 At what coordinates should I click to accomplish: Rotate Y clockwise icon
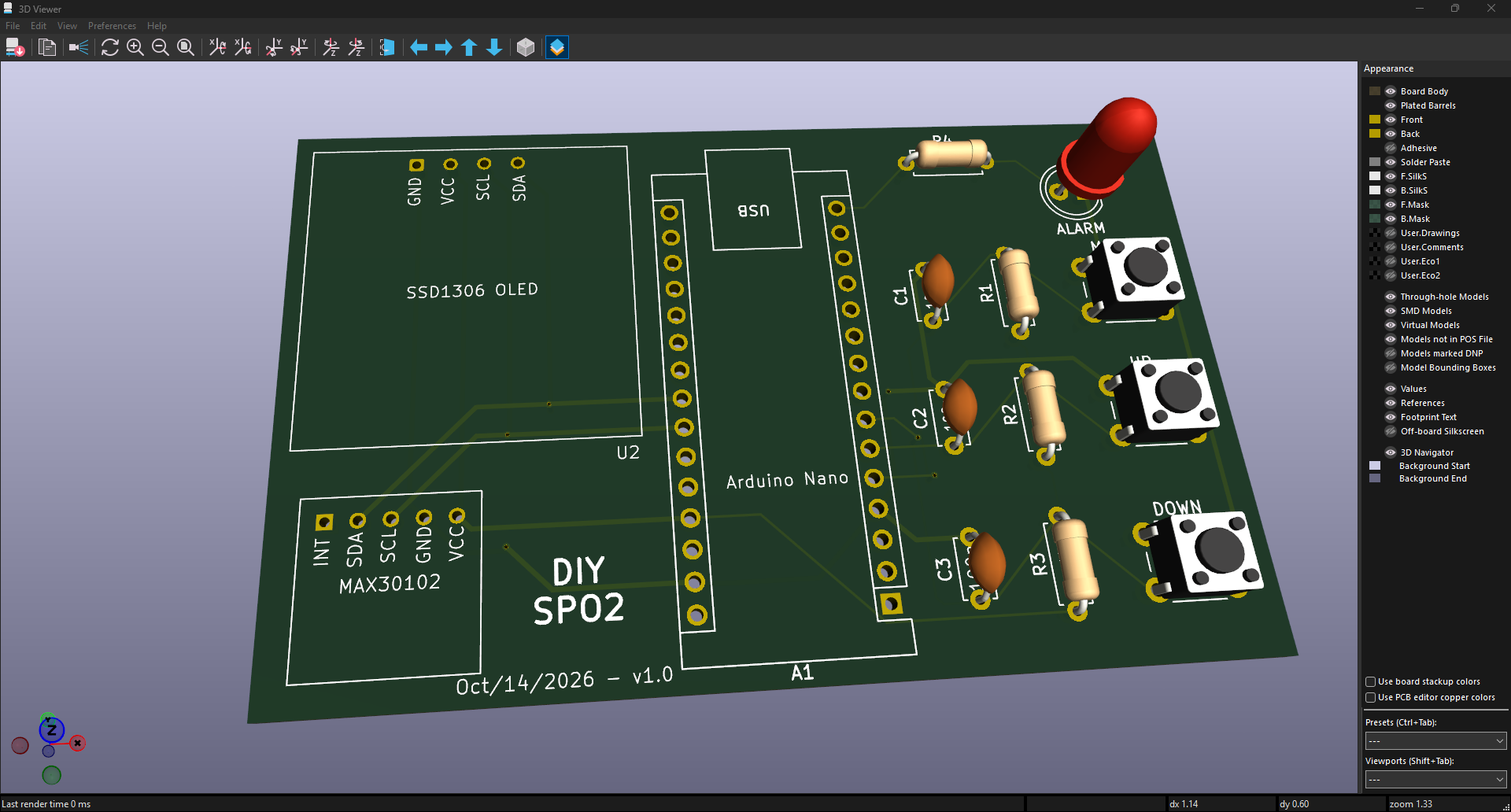click(x=274, y=48)
